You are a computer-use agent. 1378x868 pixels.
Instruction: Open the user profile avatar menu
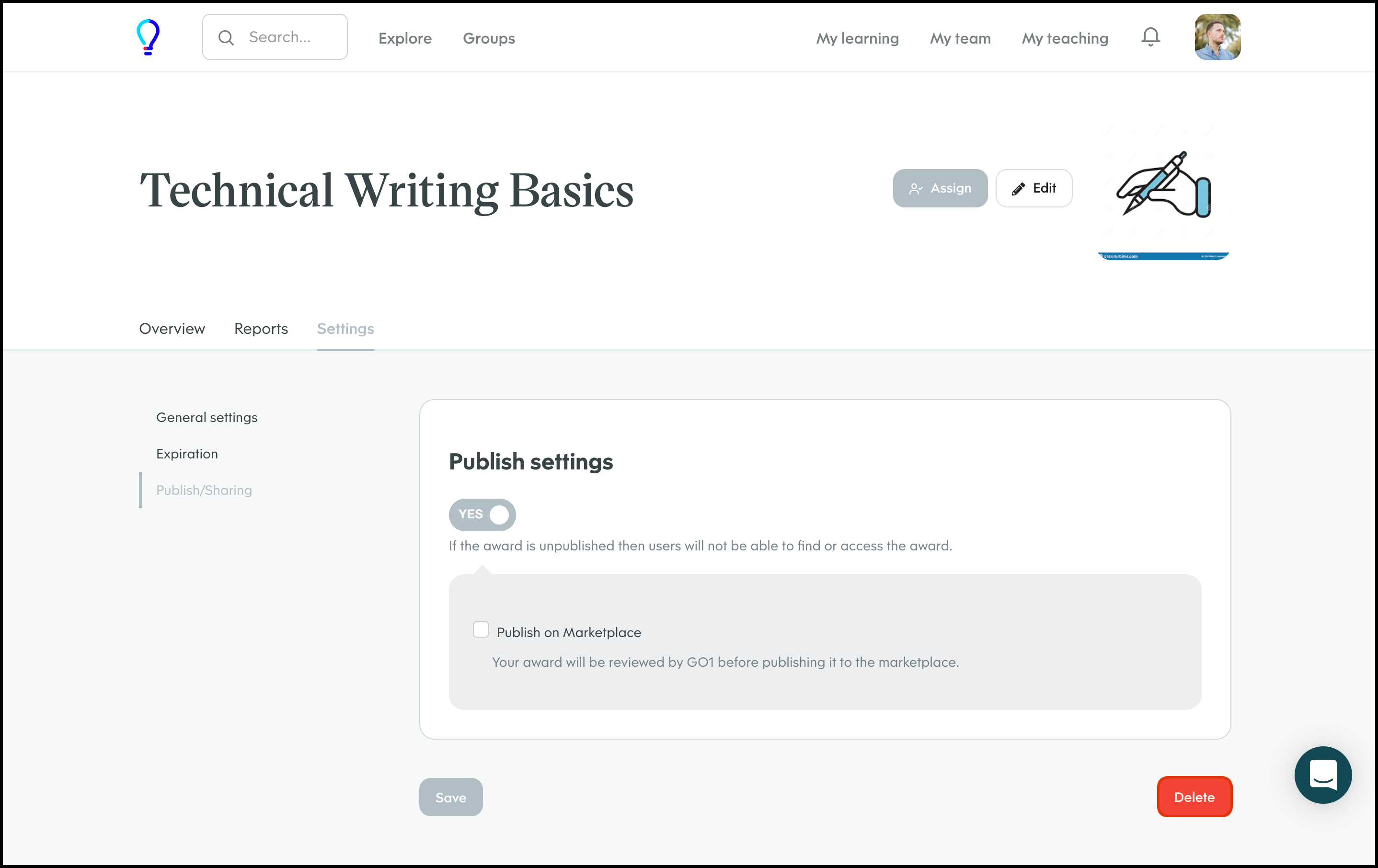click(1217, 37)
